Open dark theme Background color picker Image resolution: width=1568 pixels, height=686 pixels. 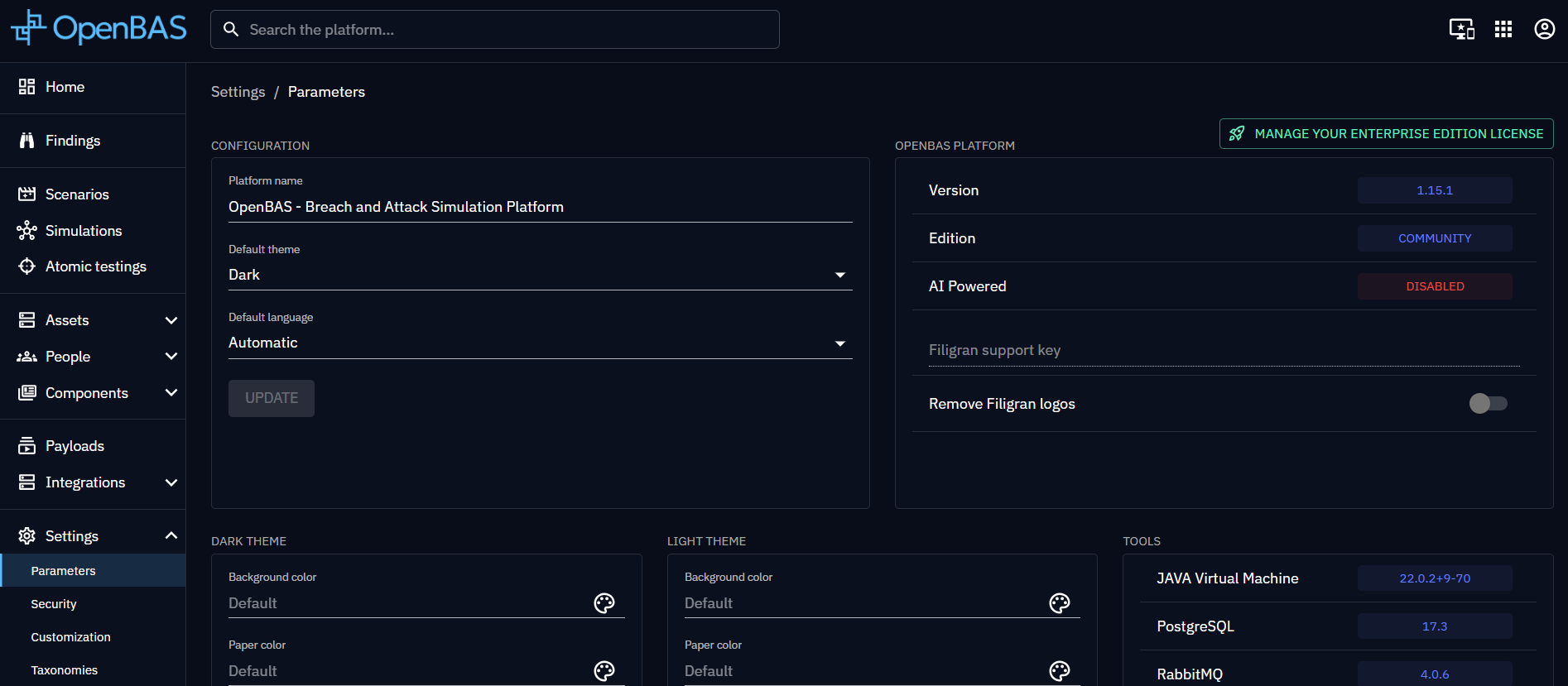(x=604, y=603)
